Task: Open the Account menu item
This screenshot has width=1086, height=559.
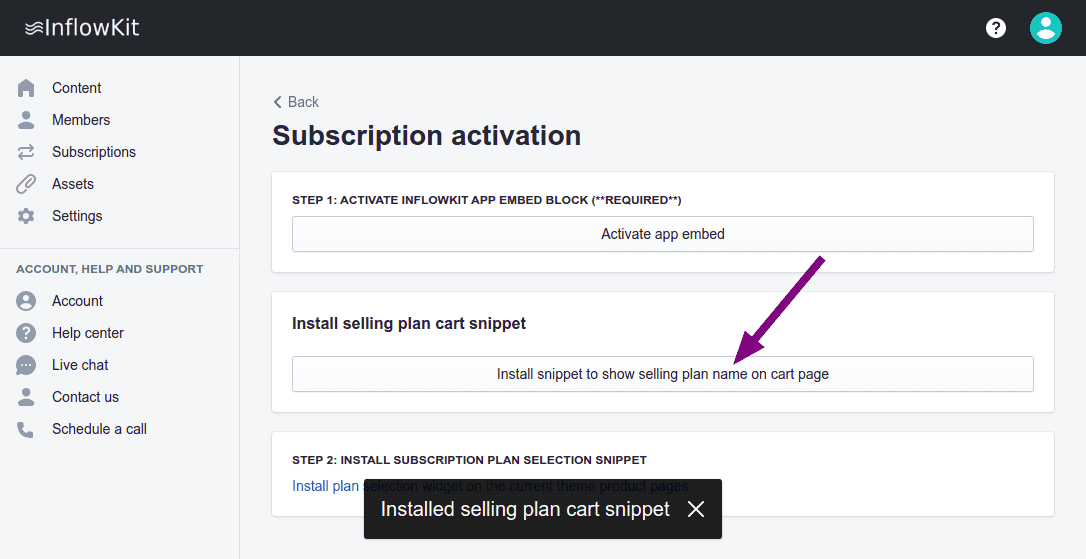Action: click(x=77, y=301)
